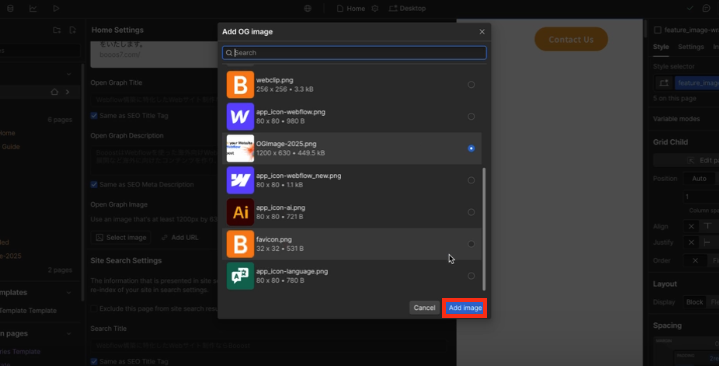
Task: Click the style selector icon
Action: point(664,83)
